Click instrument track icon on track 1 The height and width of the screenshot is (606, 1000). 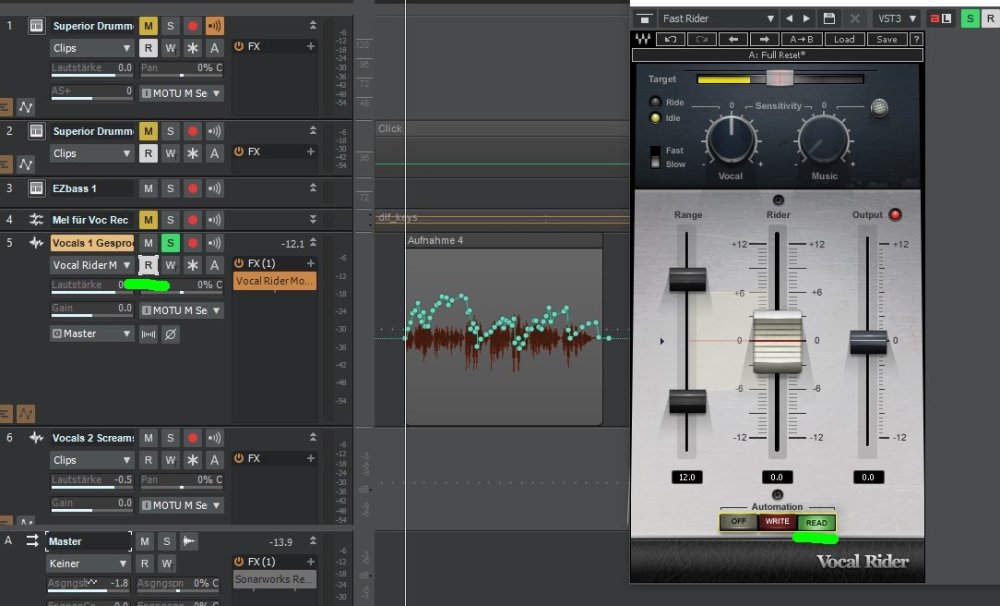click(36, 26)
